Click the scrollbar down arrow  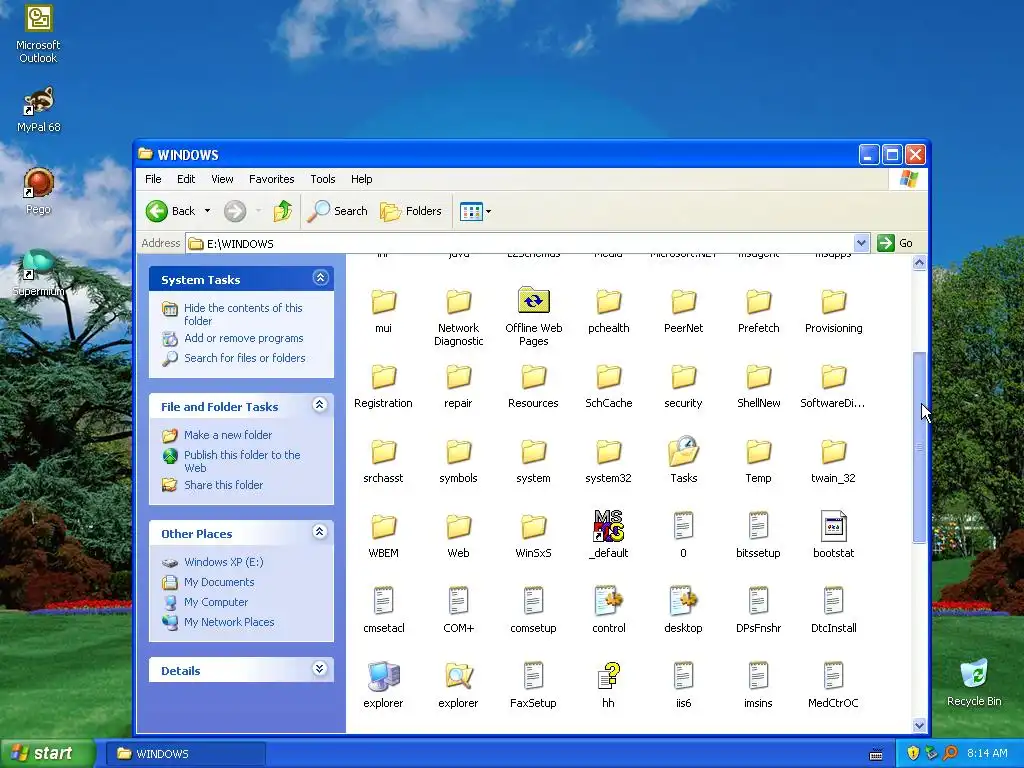click(919, 725)
